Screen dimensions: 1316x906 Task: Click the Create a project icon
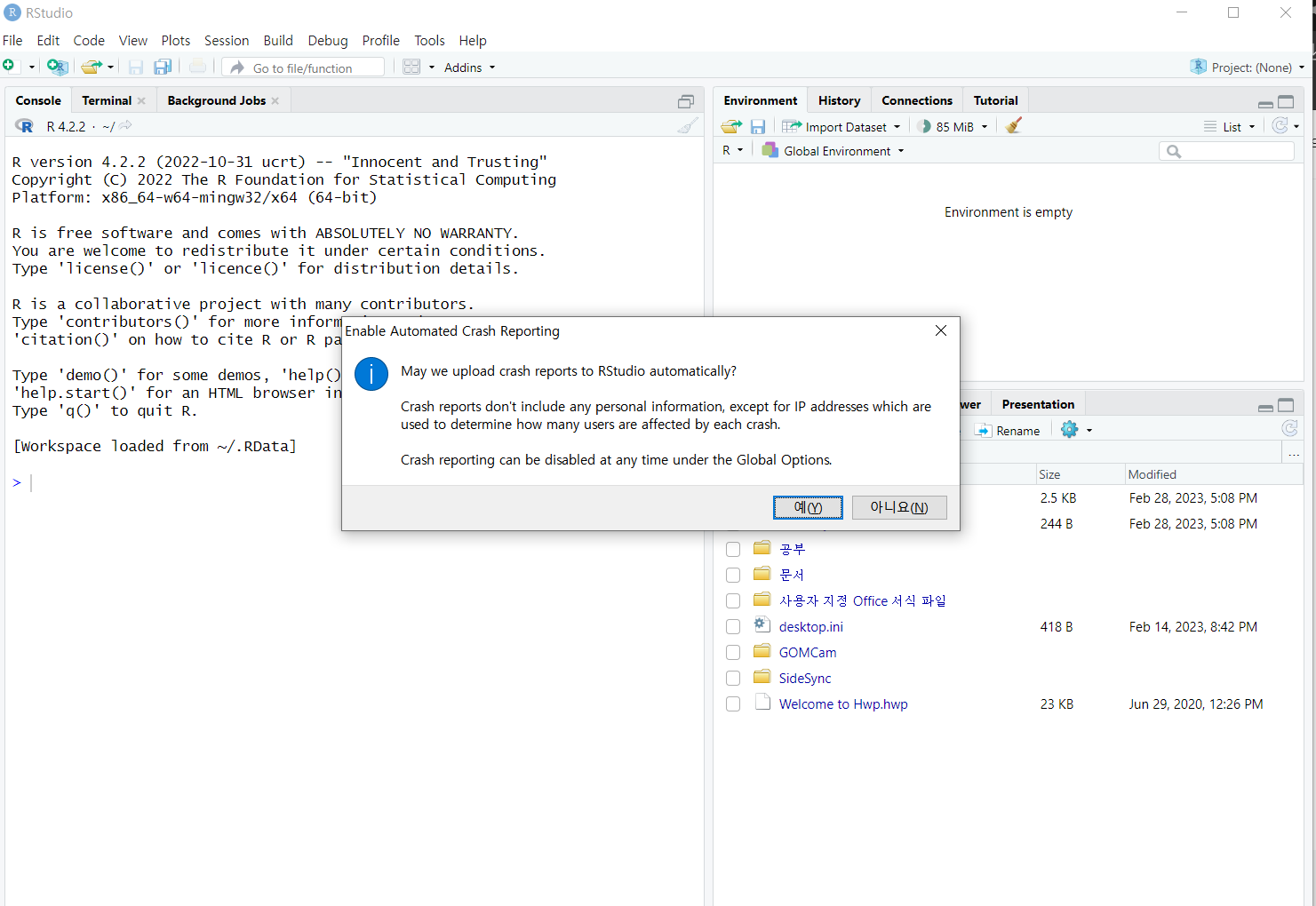pos(57,67)
